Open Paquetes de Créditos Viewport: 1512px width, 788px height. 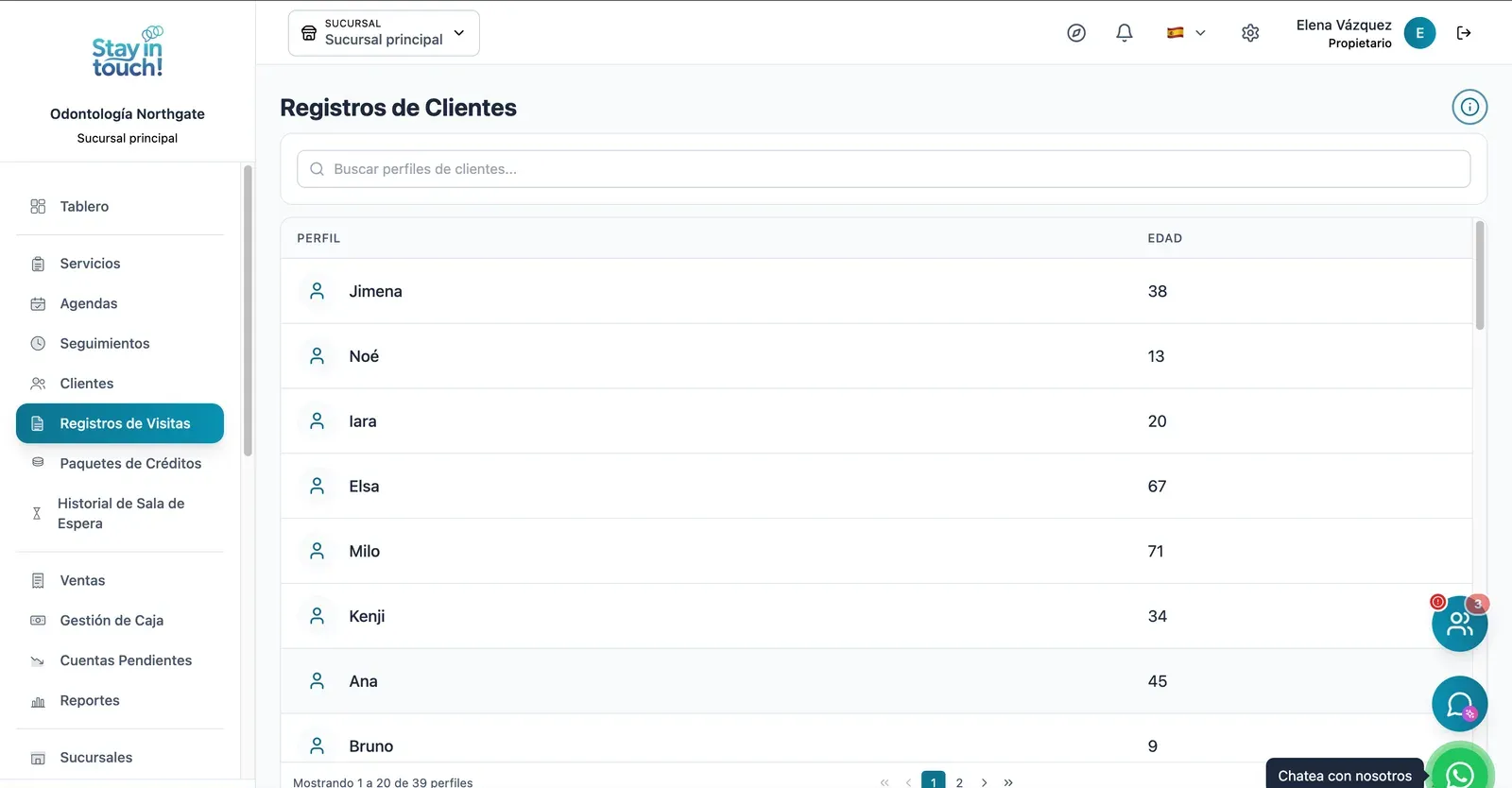(120, 463)
